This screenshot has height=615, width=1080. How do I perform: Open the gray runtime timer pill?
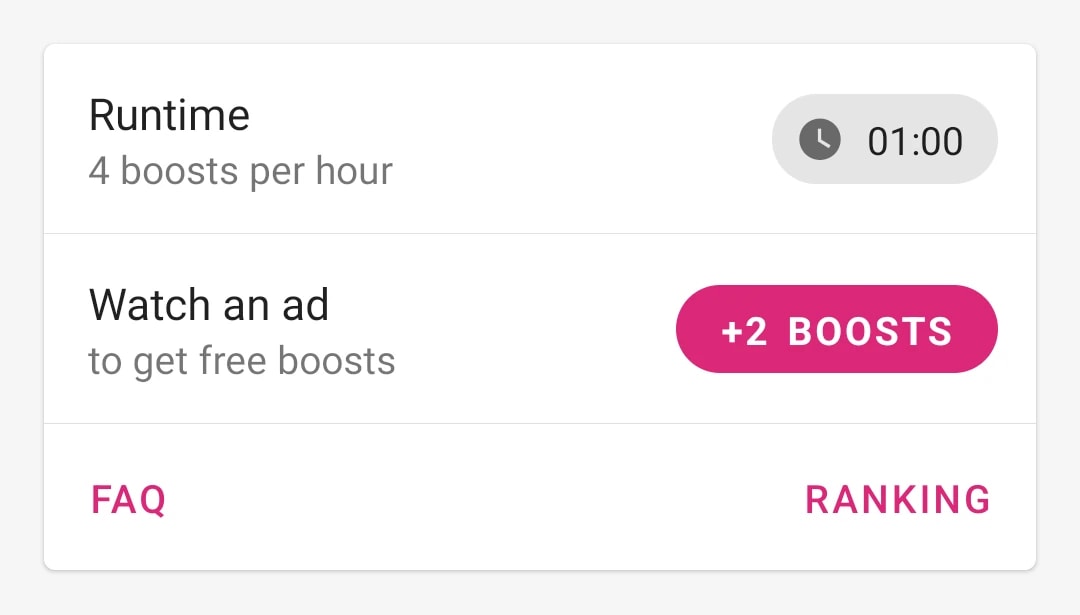point(884,139)
